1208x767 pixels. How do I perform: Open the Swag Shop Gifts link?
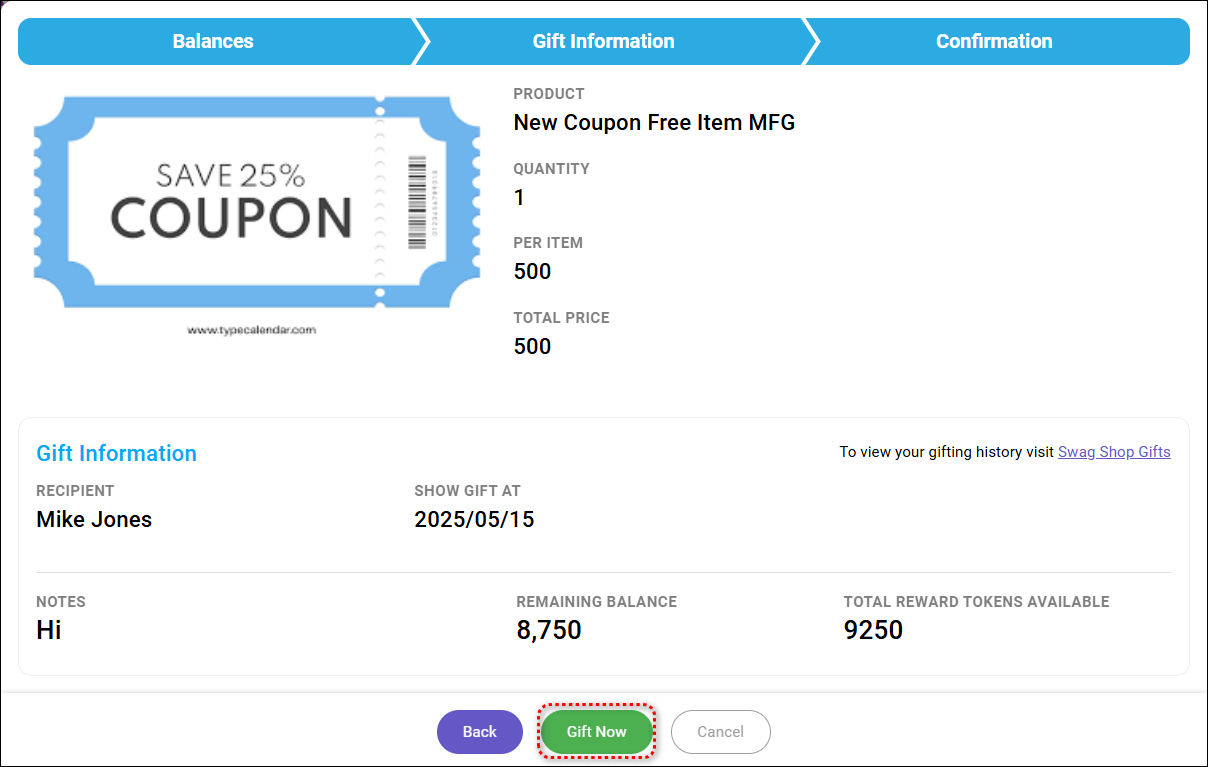(1114, 452)
